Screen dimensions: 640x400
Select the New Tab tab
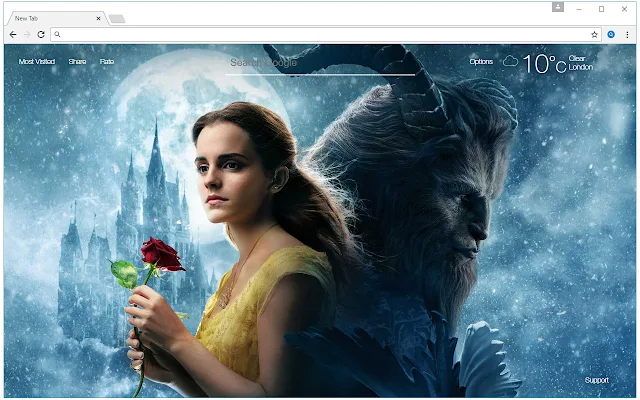(x=57, y=18)
